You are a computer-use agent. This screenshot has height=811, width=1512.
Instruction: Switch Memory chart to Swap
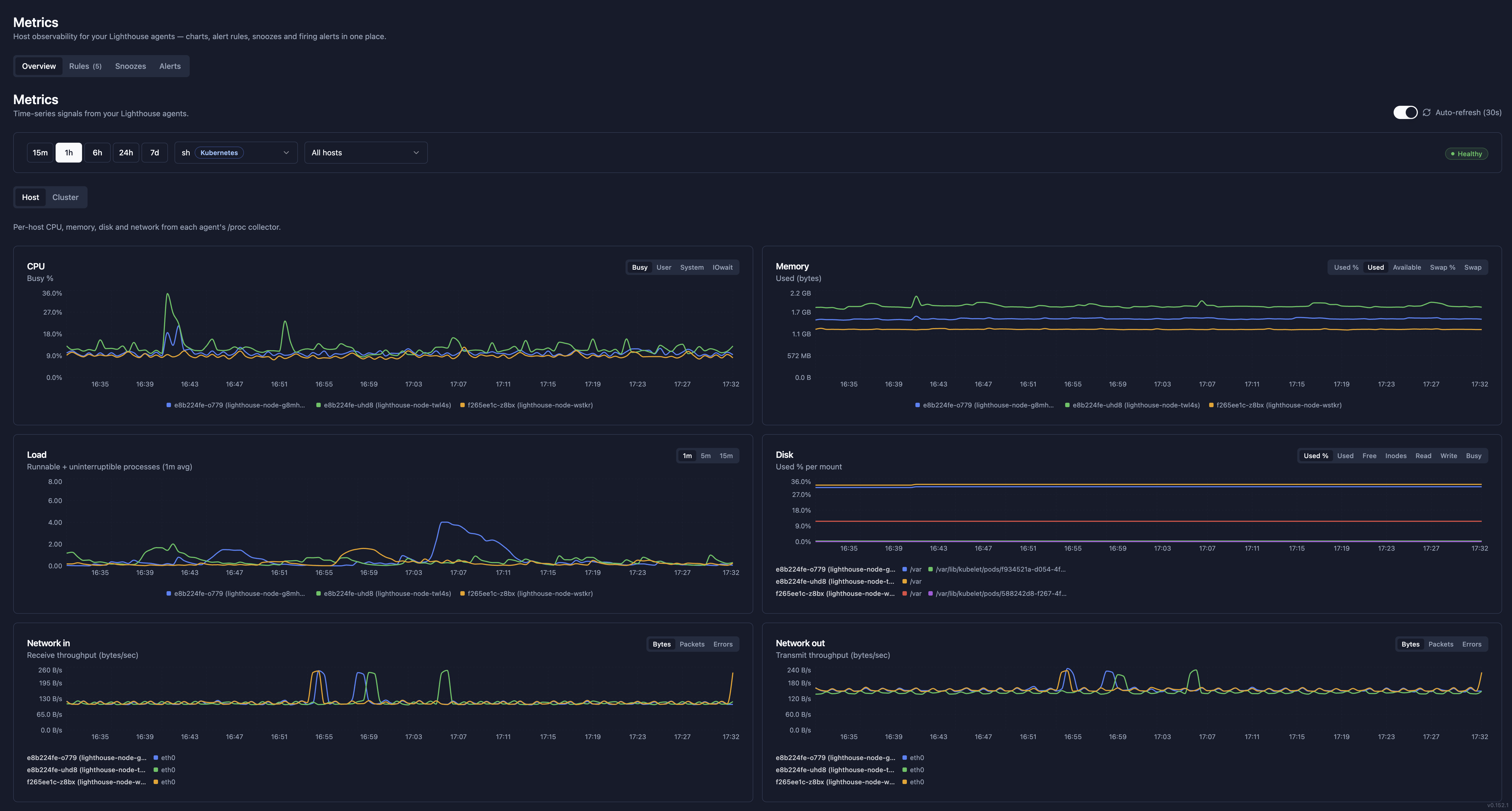(x=1473, y=267)
